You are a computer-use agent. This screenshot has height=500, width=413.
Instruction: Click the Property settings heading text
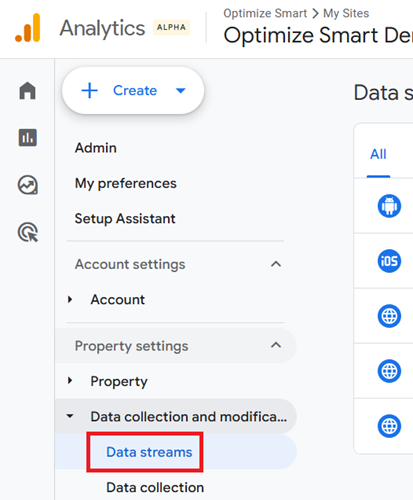pyautogui.click(x=131, y=346)
